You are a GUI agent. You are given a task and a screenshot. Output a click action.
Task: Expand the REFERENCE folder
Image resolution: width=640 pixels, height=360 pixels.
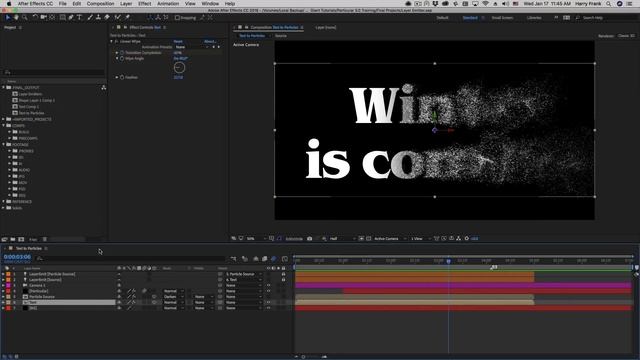pos(4,202)
